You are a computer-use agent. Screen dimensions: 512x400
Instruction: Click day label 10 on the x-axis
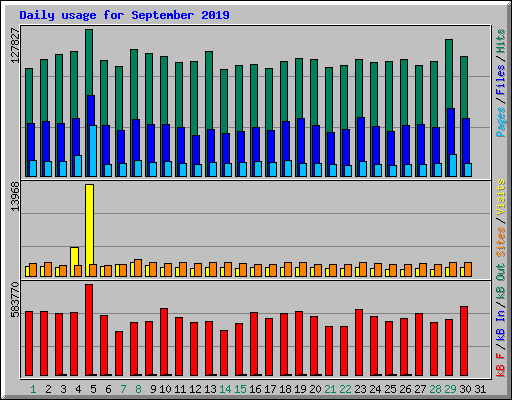pos(165,389)
